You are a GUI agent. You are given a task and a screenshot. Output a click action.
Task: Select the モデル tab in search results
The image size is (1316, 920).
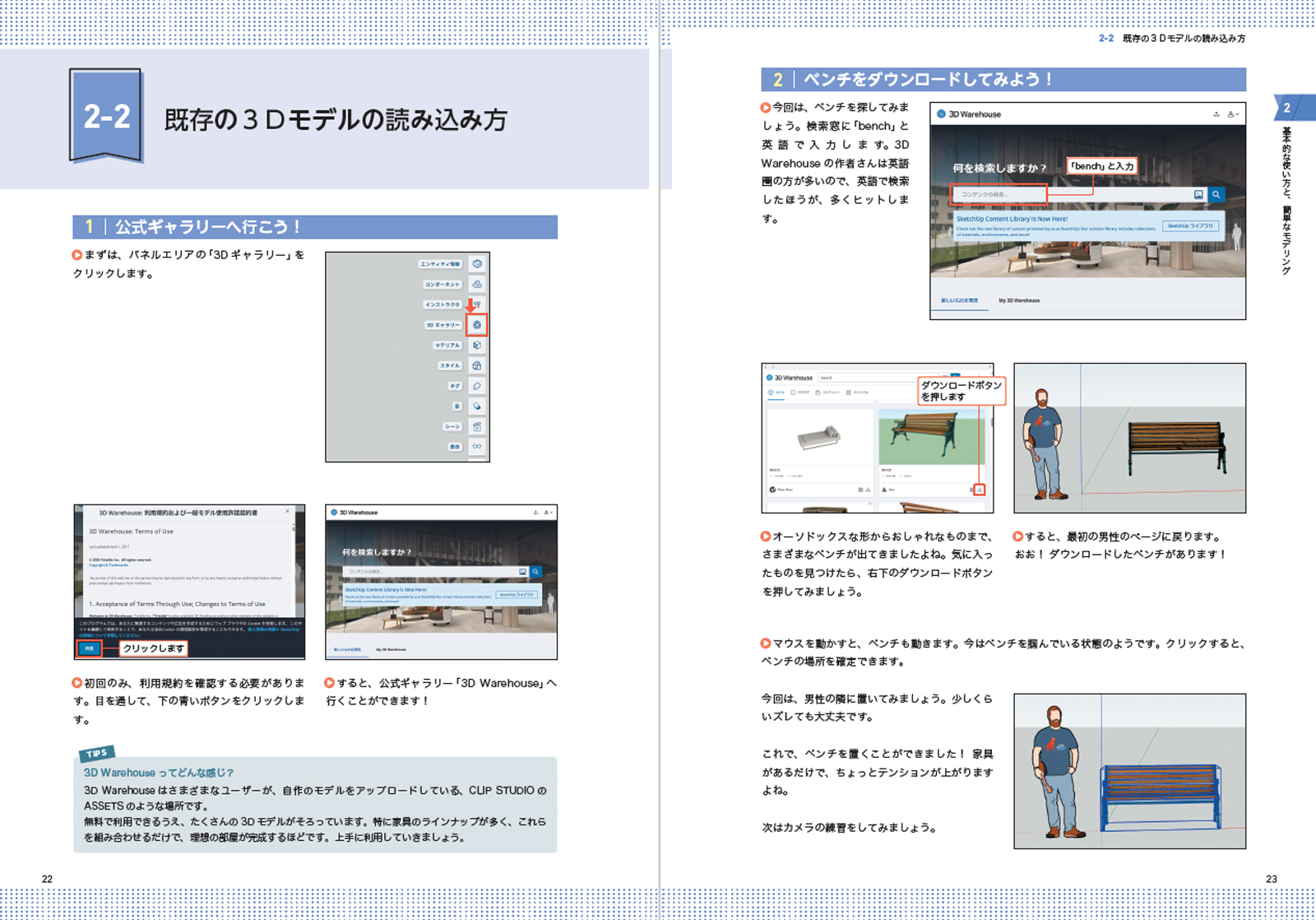click(776, 393)
